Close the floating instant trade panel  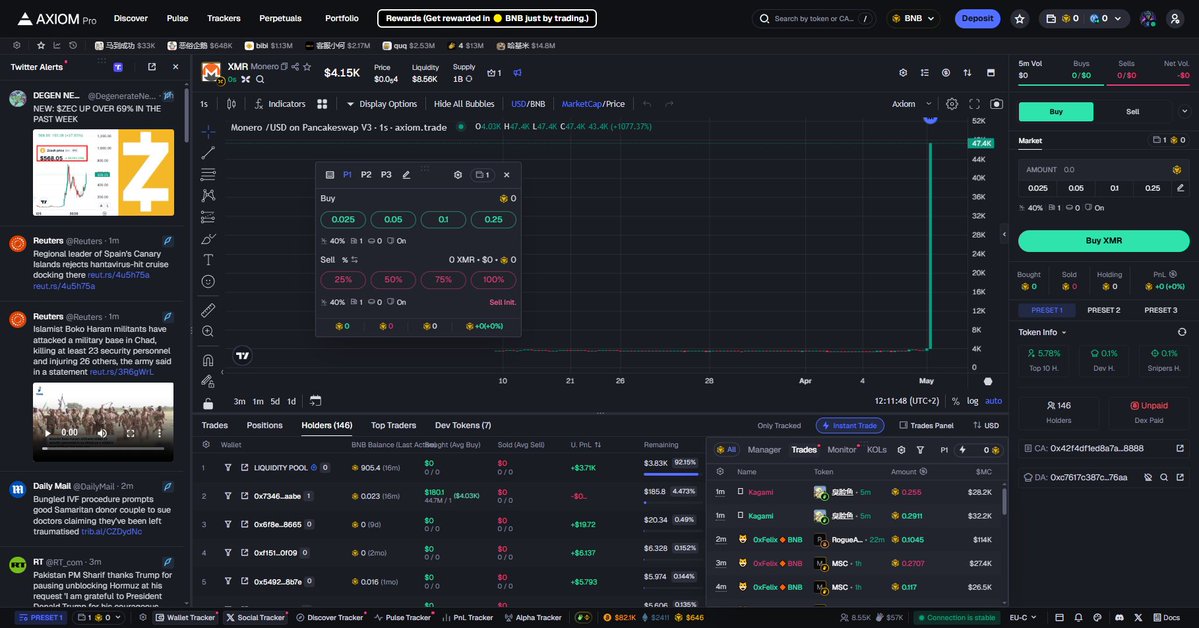pos(506,175)
